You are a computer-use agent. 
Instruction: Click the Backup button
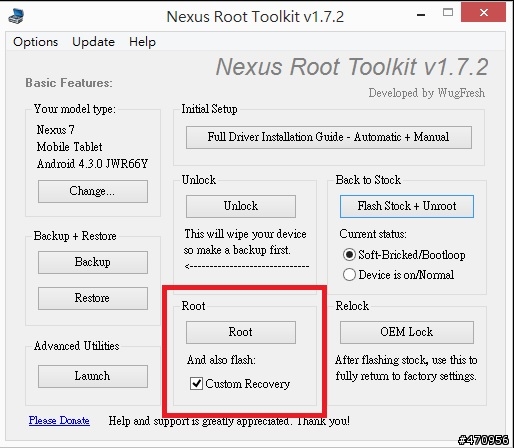93,262
